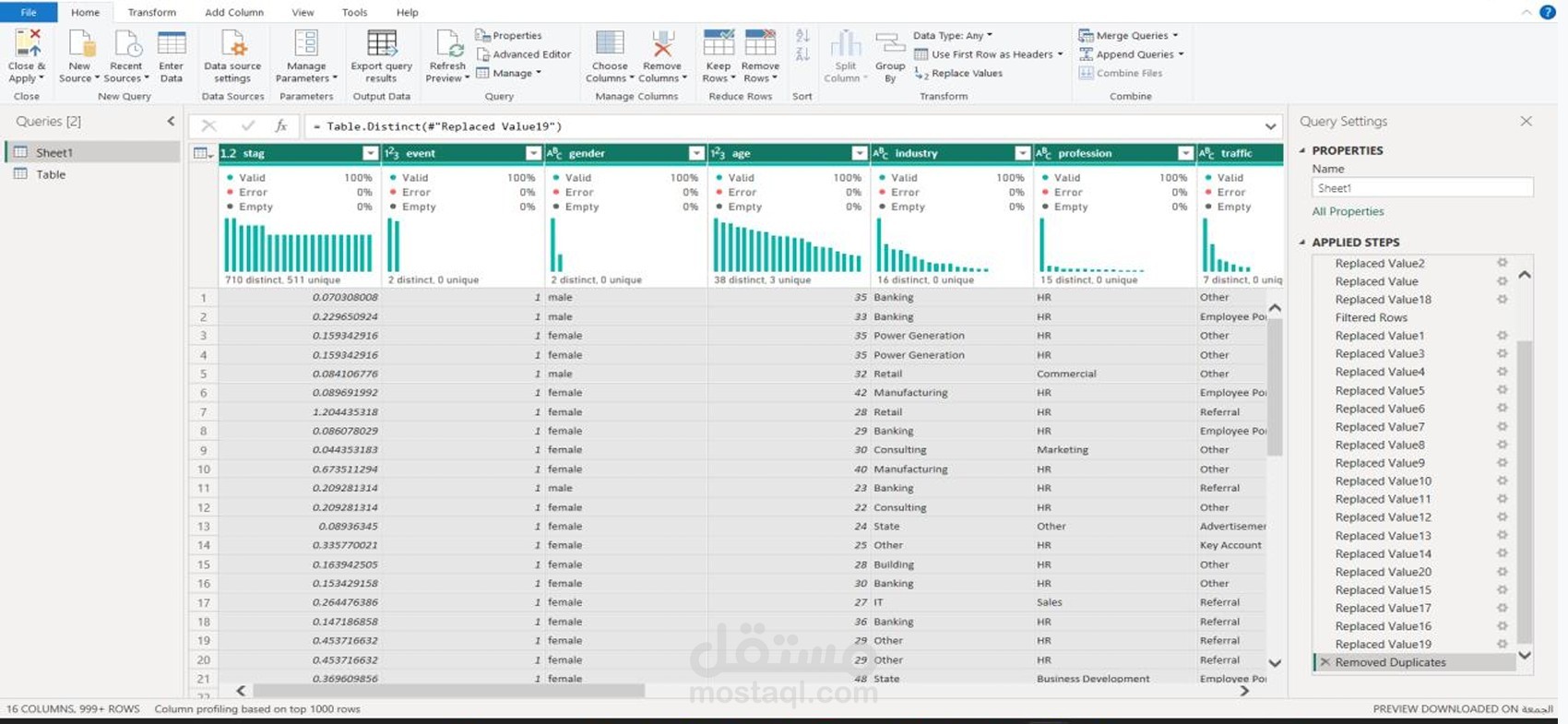The width and height of the screenshot is (1568, 724).
Task: Click the Split Column icon
Action: click(846, 43)
